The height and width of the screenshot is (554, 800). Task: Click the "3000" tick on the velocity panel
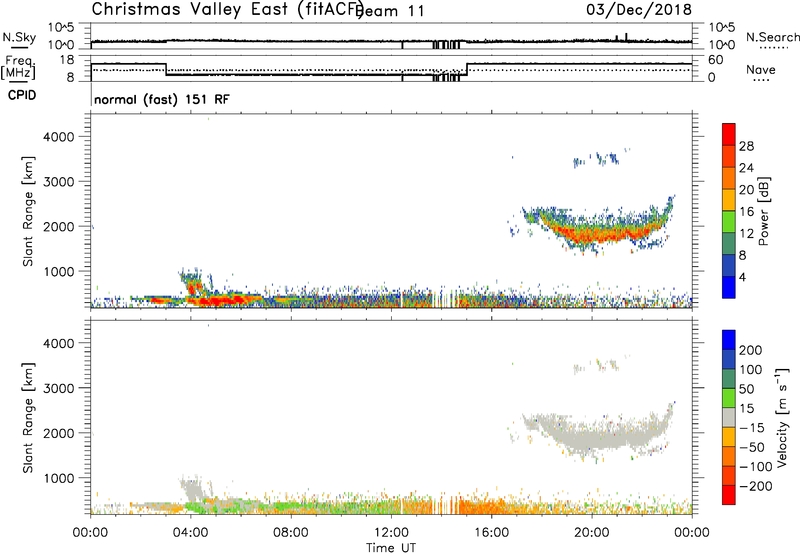point(59,388)
